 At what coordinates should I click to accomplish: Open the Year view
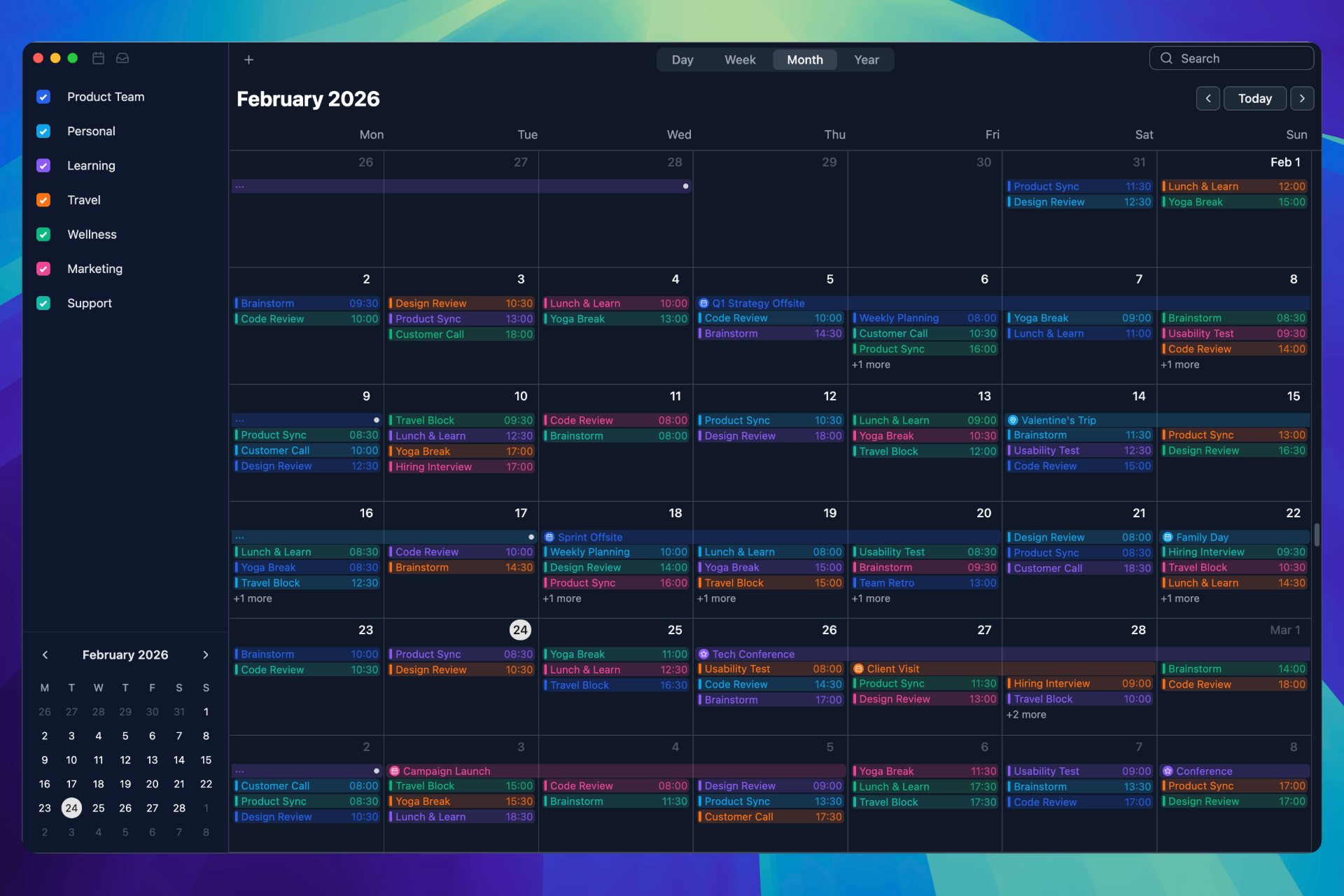[867, 59]
